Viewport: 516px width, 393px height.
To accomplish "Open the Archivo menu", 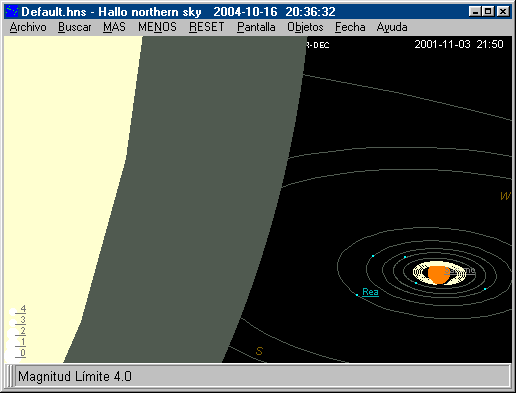I will (28, 27).
